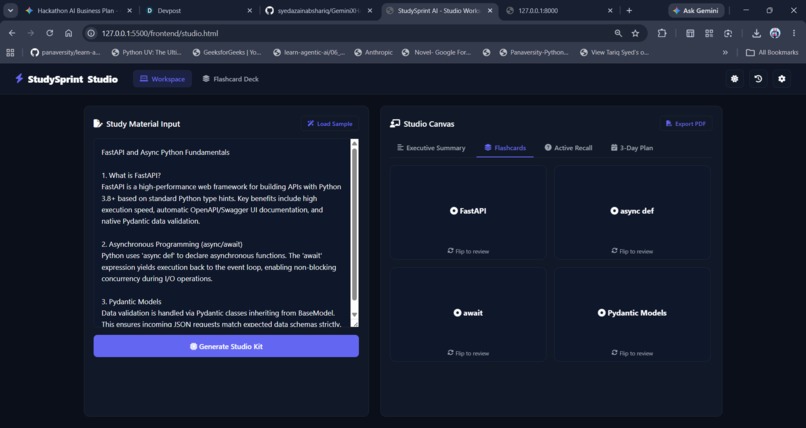
Task: Open the All Bookmarks folder
Action: point(772,52)
